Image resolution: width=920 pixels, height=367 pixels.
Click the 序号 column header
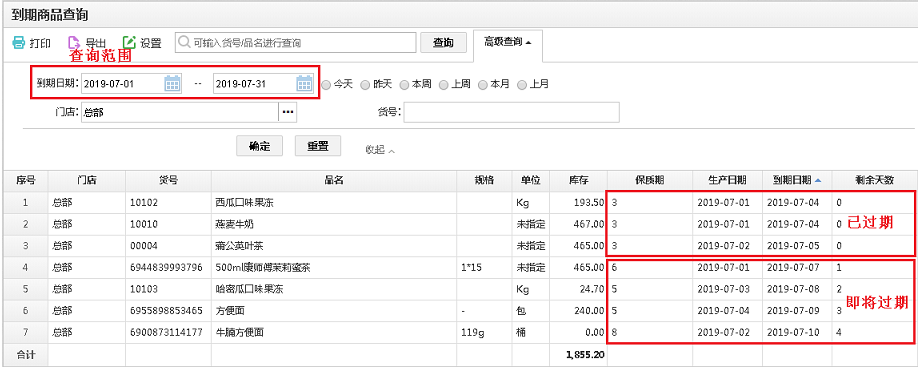(x=25, y=180)
